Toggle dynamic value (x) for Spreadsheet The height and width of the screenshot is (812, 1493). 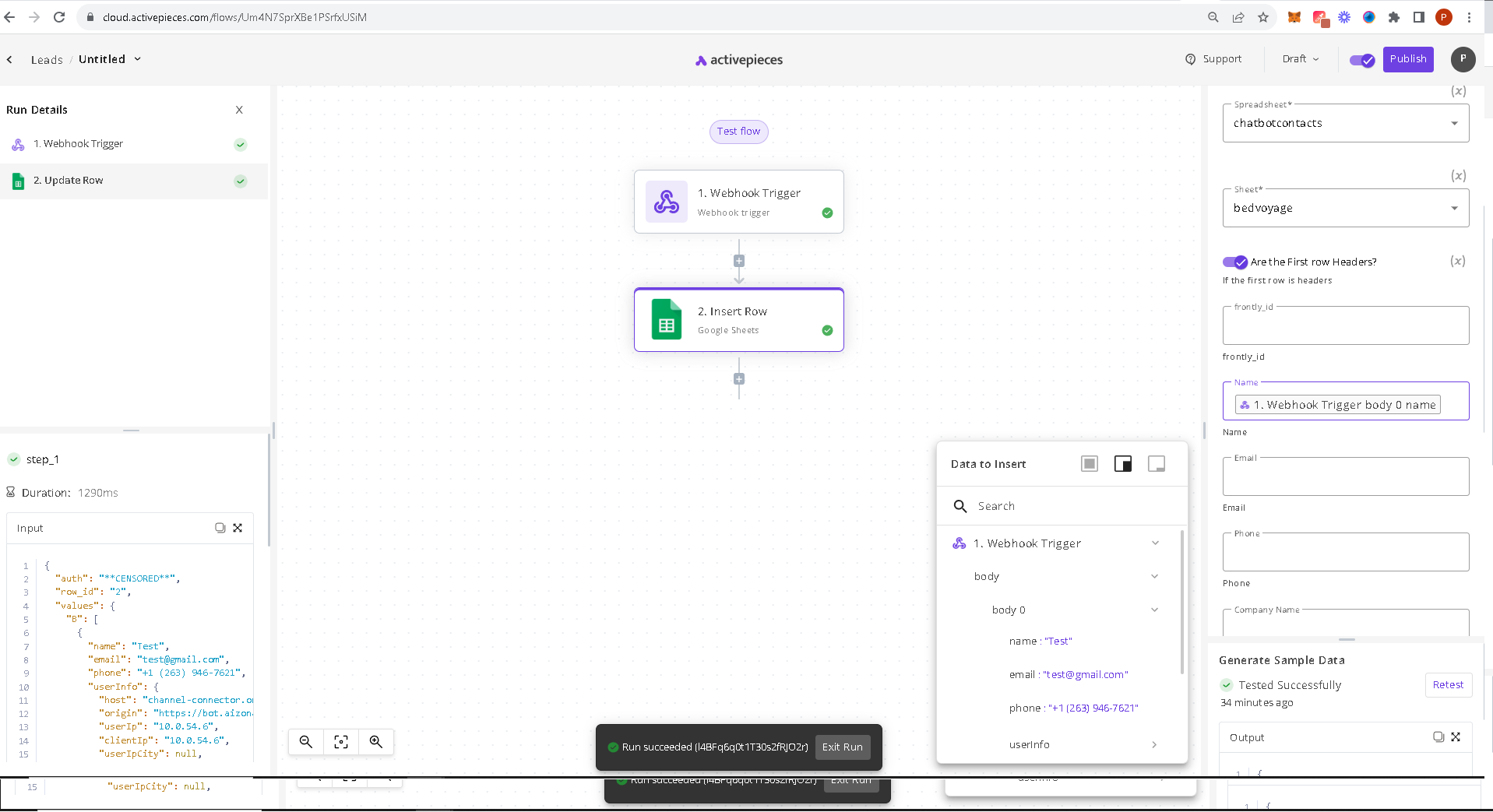[1459, 92]
